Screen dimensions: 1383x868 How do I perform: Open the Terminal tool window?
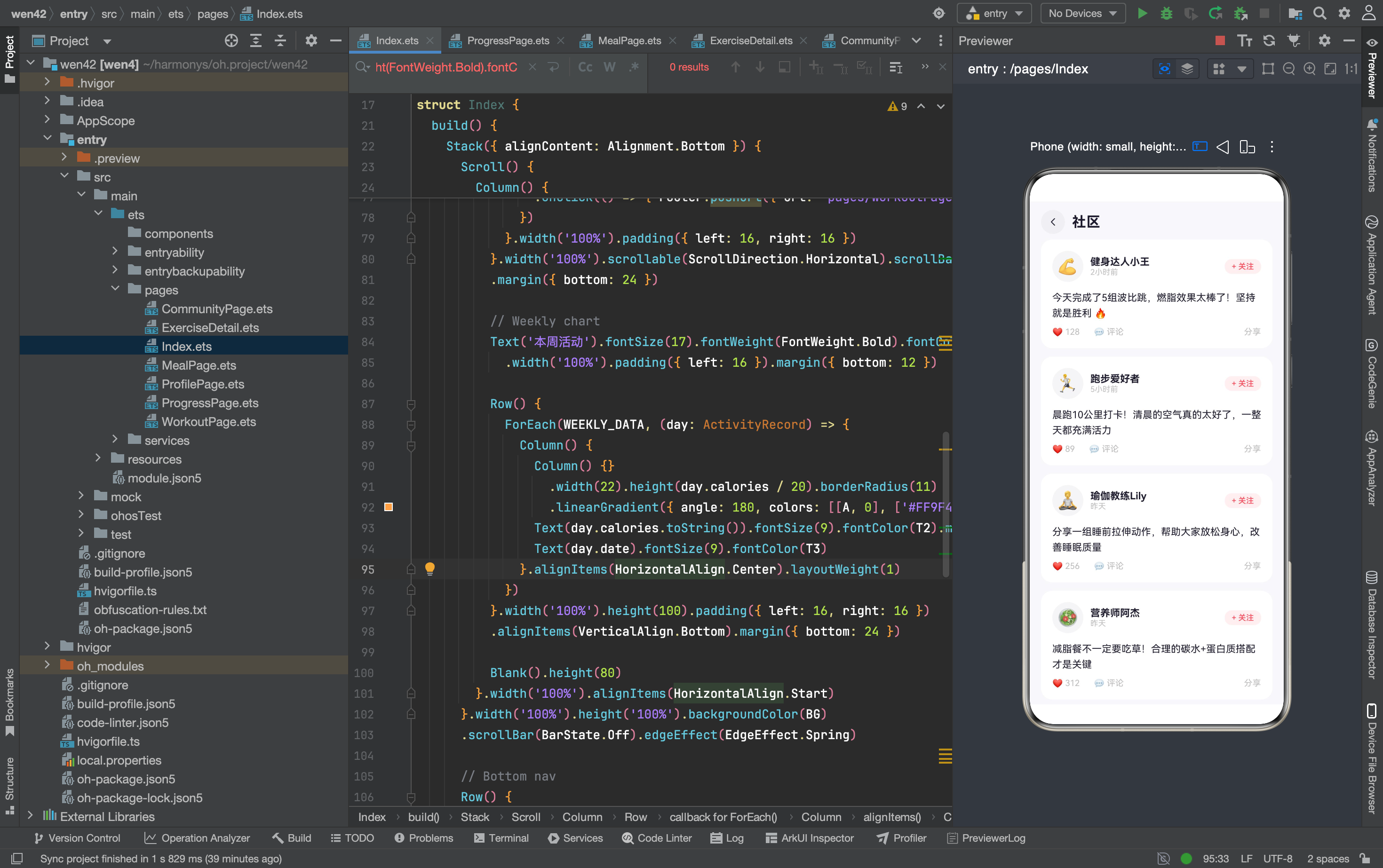[x=501, y=837]
